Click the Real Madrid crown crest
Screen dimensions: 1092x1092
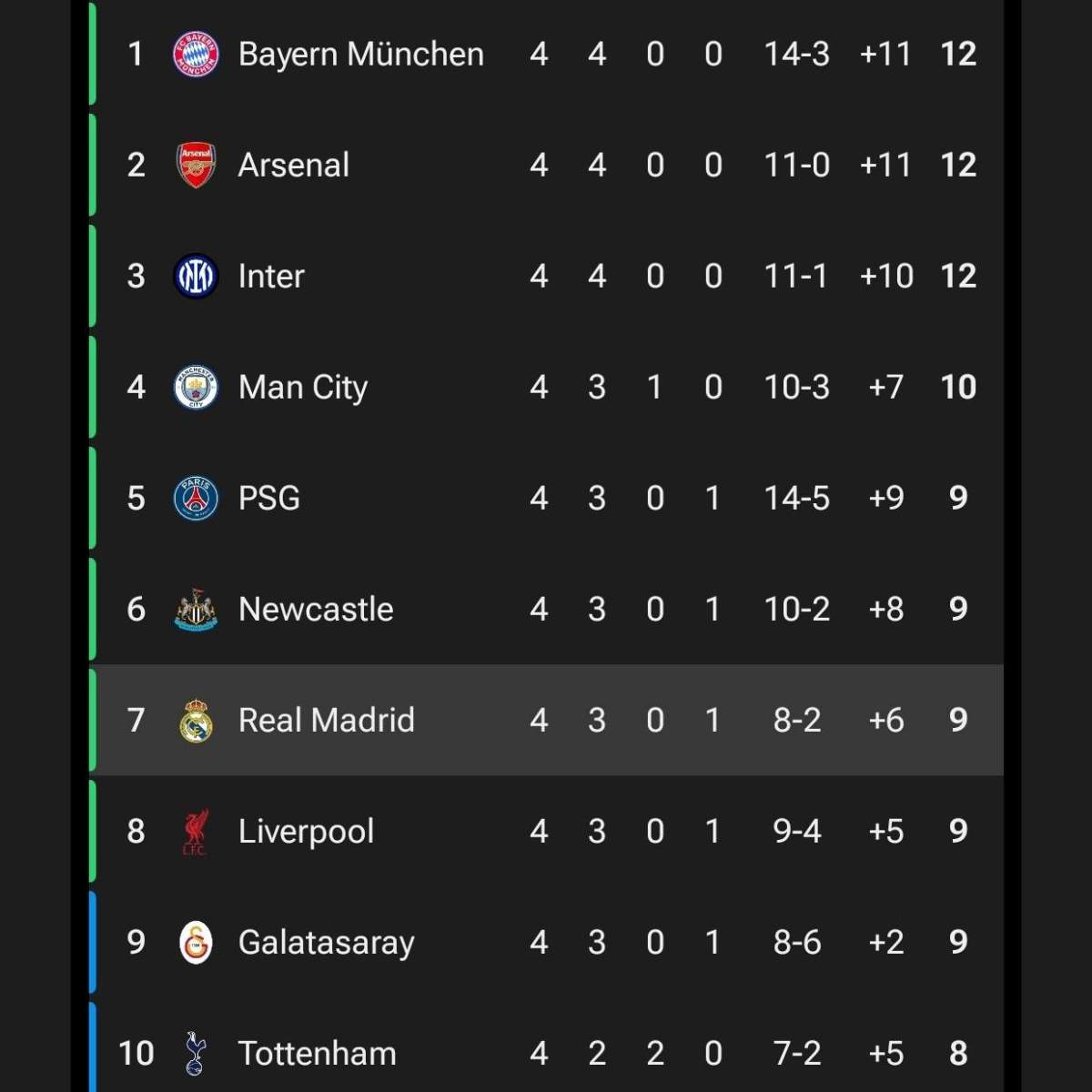(195, 720)
